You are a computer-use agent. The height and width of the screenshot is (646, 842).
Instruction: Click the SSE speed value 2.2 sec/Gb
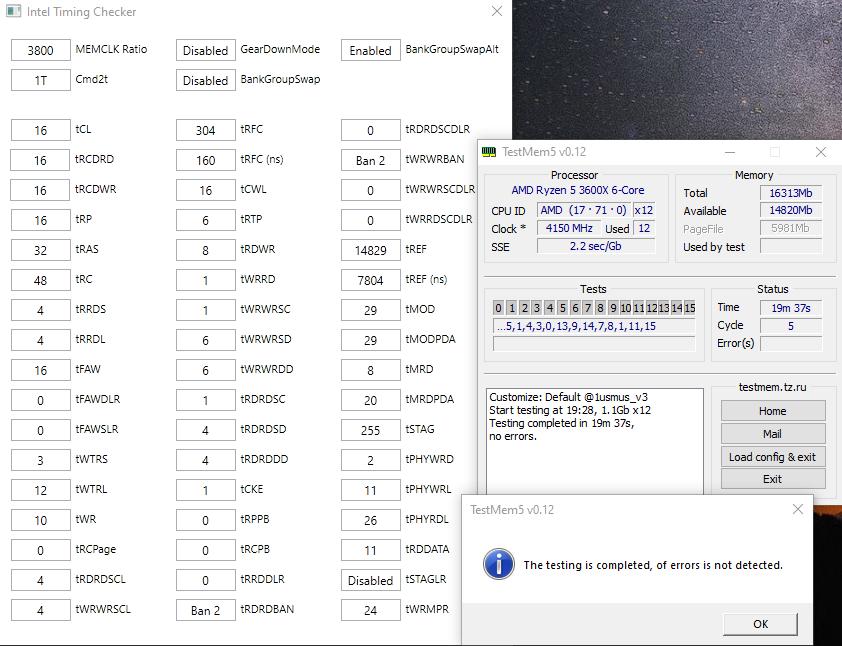tap(596, 246)
